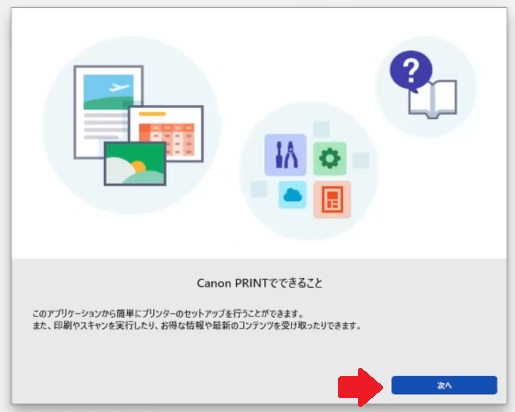Click the red arrow pointing to 次へ
Screen dimensions: 515x412
tap(361, 387)
